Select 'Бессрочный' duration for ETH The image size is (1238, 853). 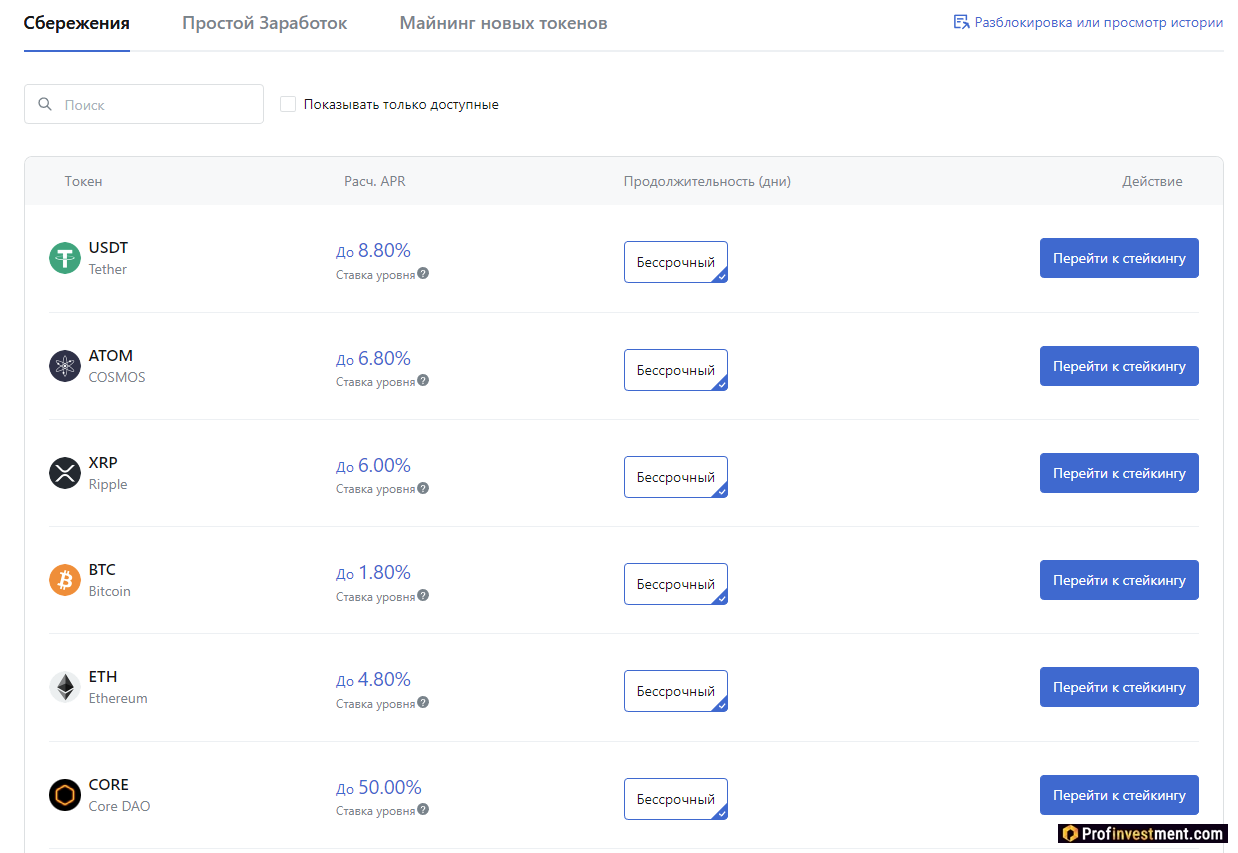(676, 691)
